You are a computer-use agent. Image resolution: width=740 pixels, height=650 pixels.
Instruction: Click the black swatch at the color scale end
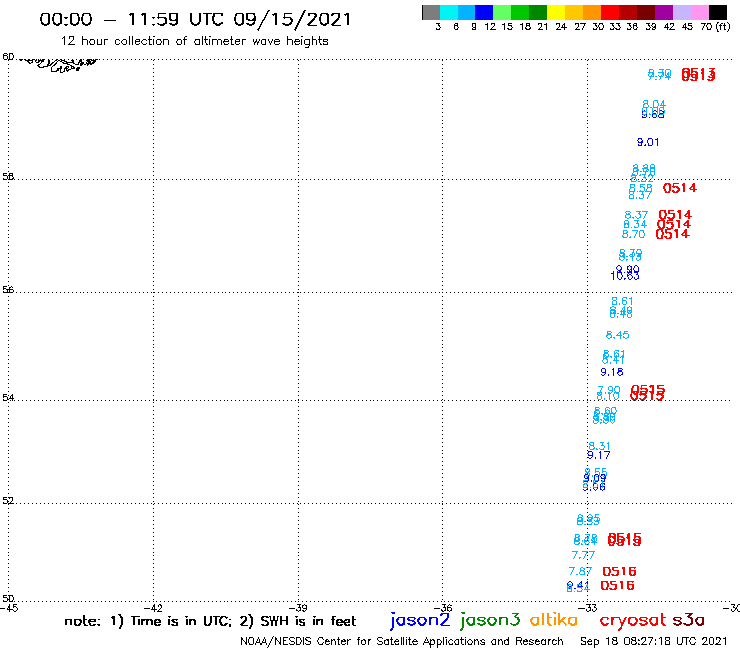tap(717, 12)
